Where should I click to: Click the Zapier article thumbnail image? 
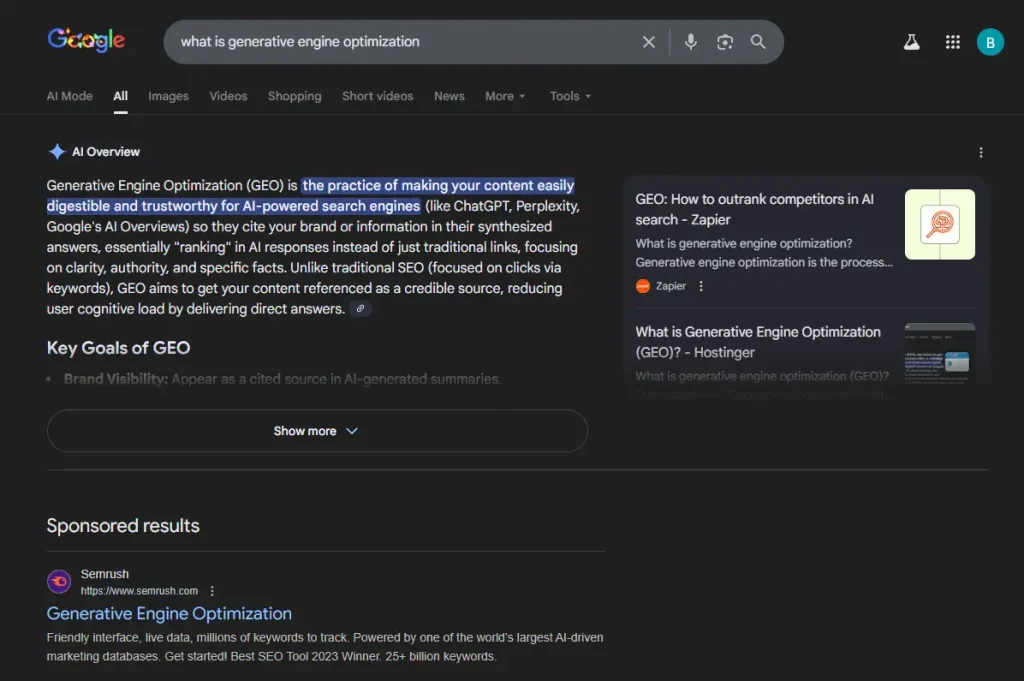(939, 225)
